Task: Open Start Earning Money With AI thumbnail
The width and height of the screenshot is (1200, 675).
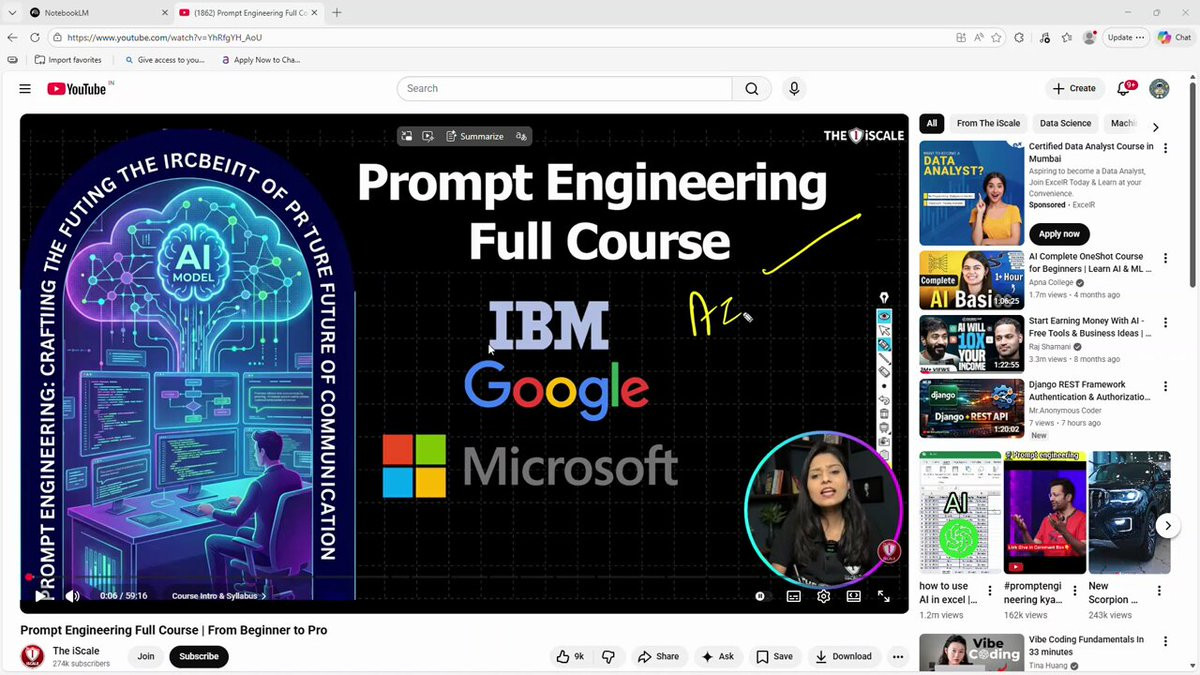Action: coord(972,344)
